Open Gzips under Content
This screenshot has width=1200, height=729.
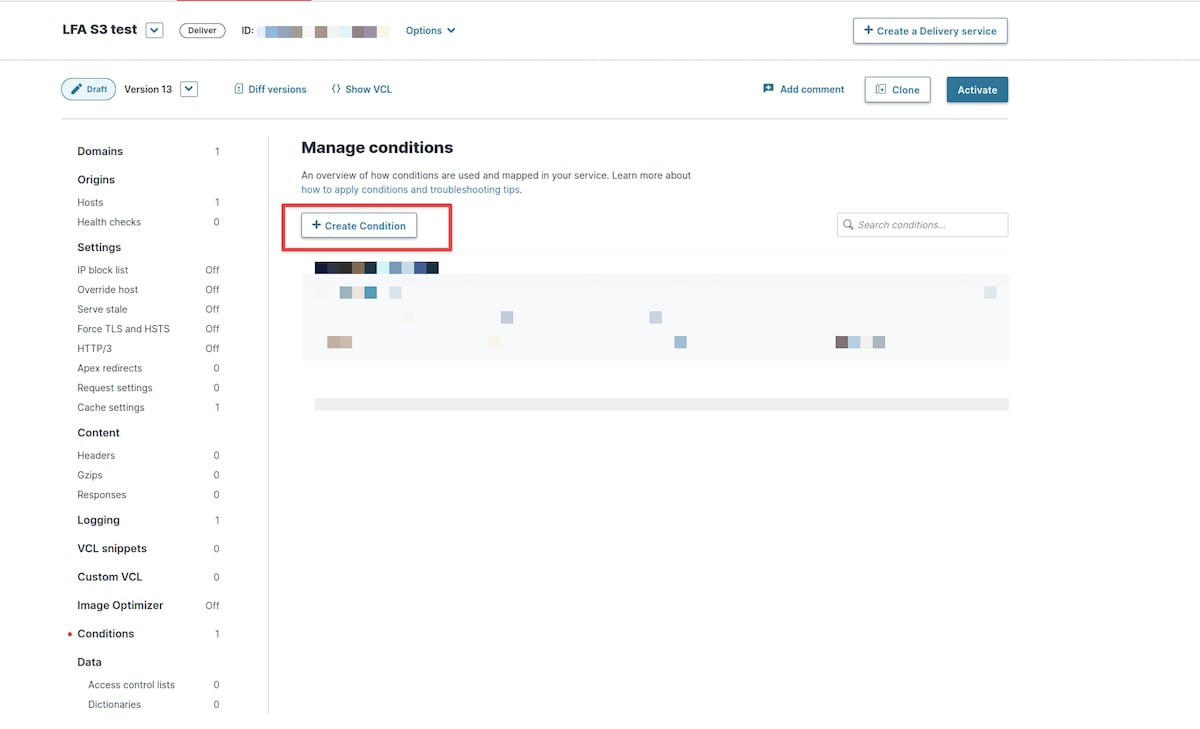click(90, 475)
